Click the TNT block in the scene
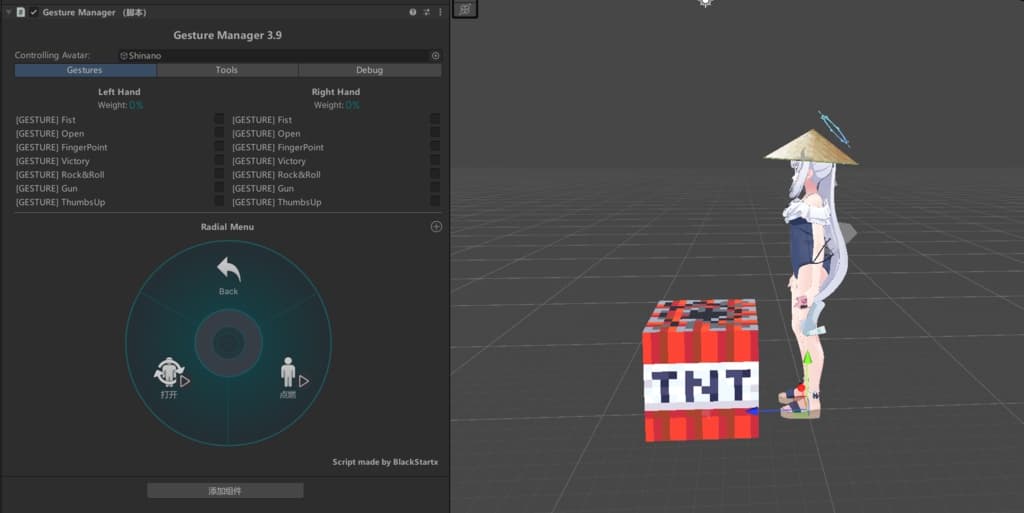Image resolution: width=1024 pixels, height=513 pixels. pos(700,372)
